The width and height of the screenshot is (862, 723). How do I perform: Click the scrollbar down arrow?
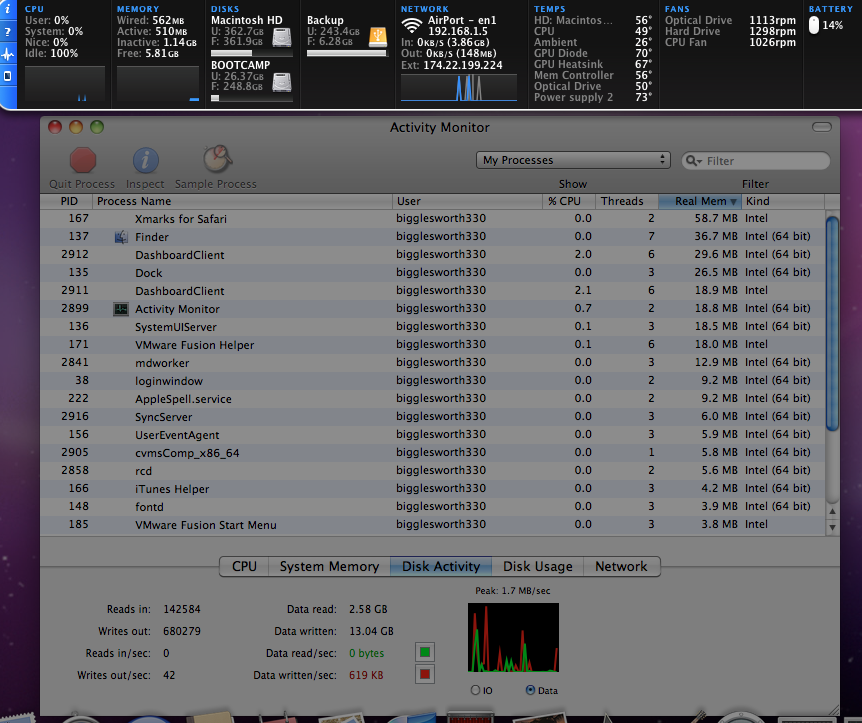tap(832, 527)
